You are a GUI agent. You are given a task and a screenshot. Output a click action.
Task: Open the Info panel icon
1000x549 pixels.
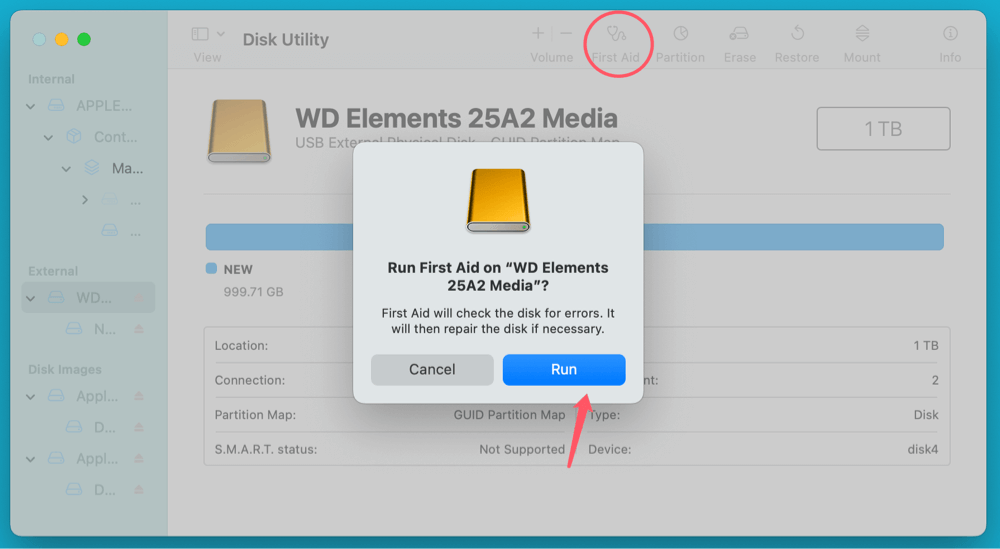tap(950, 34)
